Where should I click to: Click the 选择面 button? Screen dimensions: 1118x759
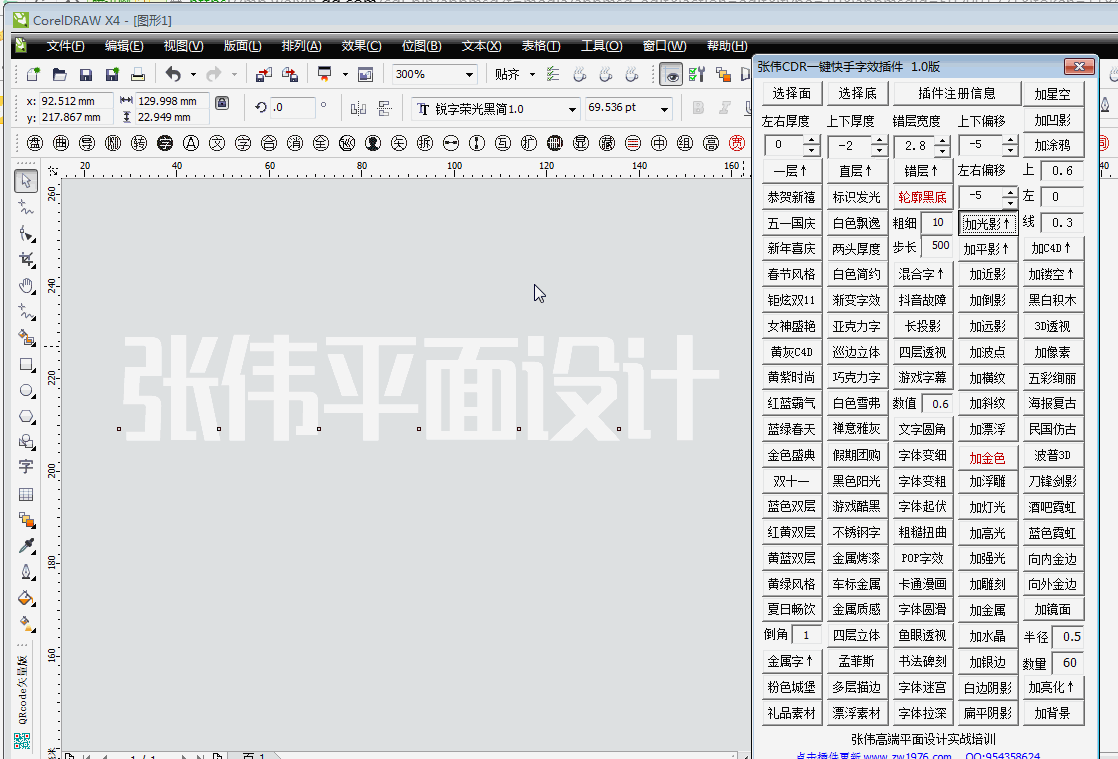pyautogui.click(x=791, y=93)
